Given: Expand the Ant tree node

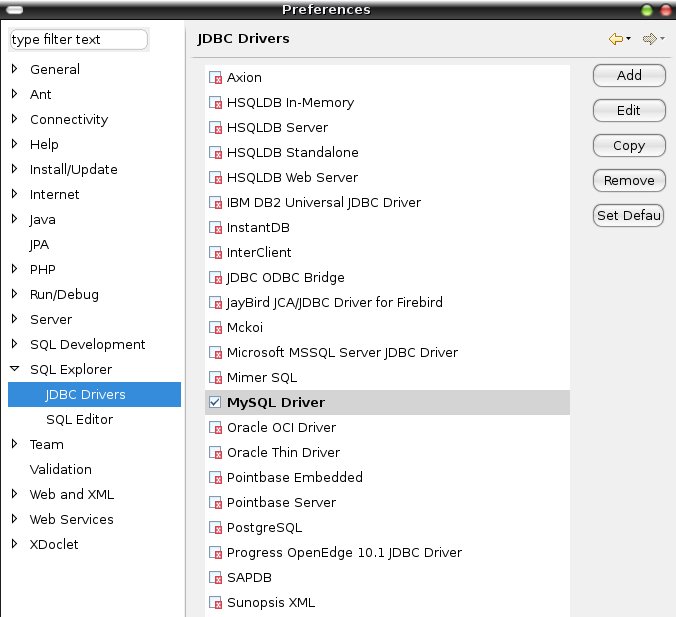Looking at the screenshot, I should point(14,94).
